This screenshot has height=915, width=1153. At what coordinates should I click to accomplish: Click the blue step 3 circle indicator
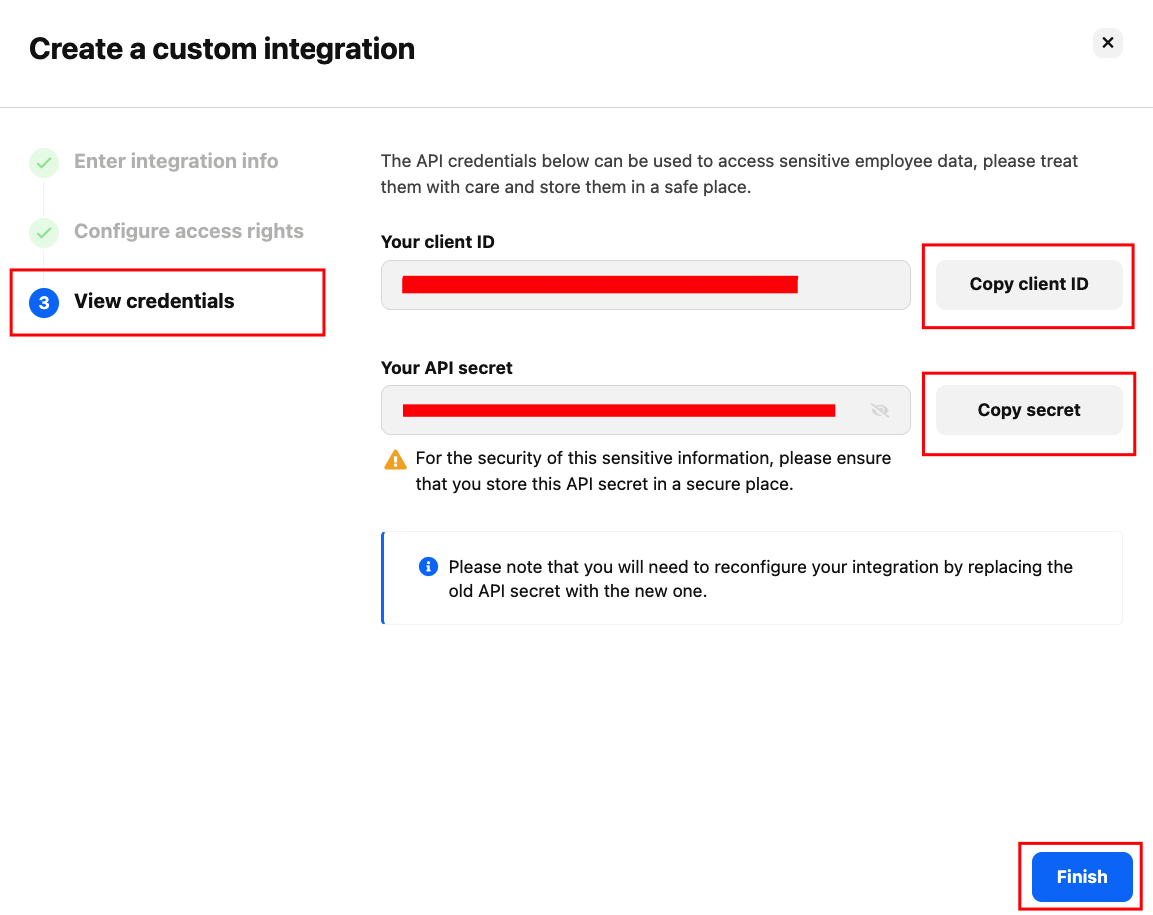[x=44, y=301]
